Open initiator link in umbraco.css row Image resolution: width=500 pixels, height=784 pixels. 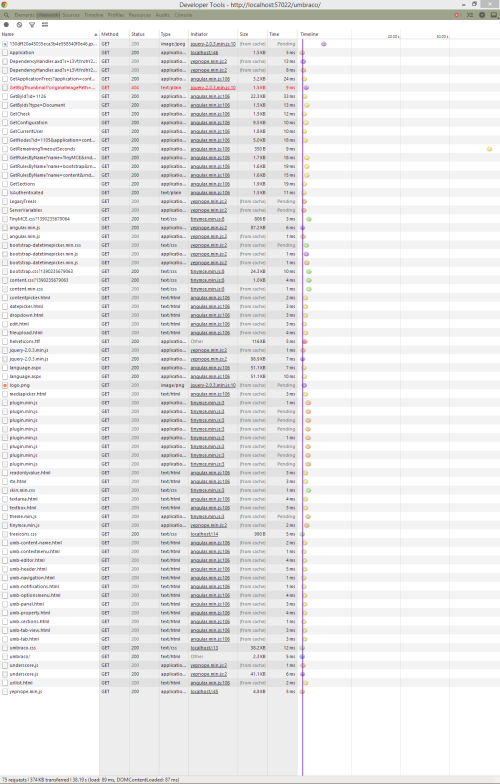(x=204, y=648)
